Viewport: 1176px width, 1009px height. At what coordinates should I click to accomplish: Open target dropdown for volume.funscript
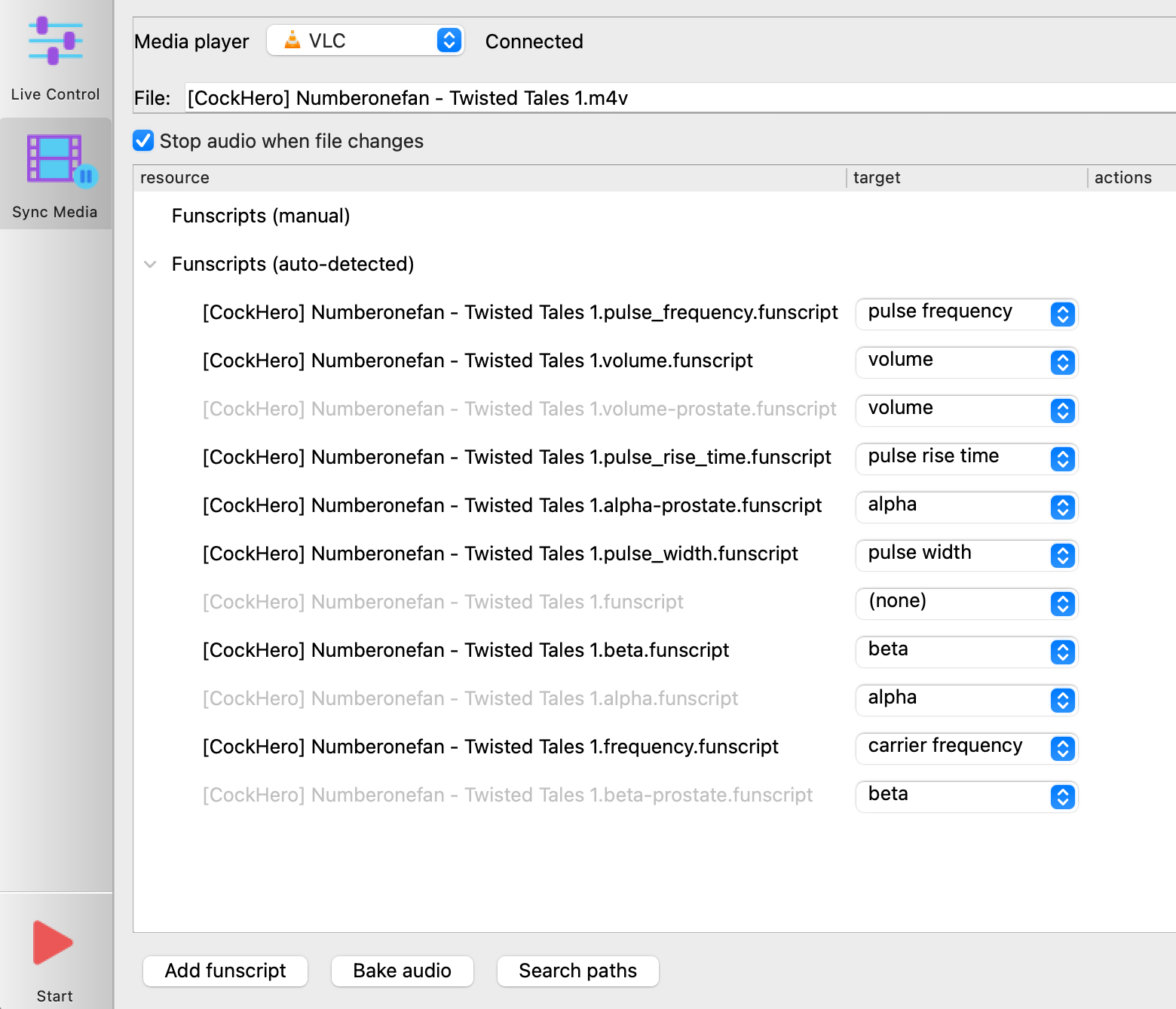(966, 361)
